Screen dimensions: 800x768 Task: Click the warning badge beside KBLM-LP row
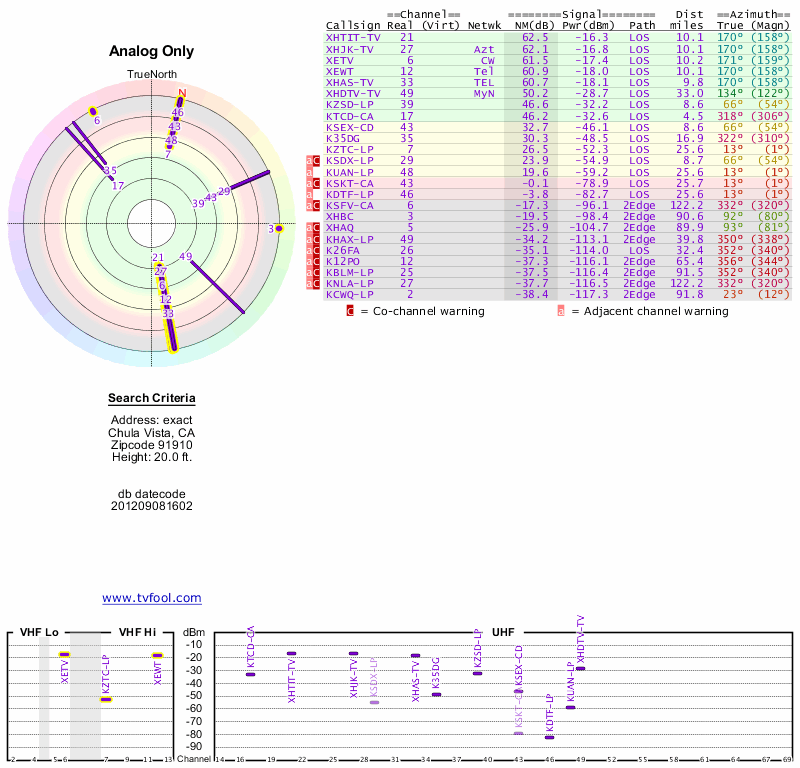(x=313, y=272)
